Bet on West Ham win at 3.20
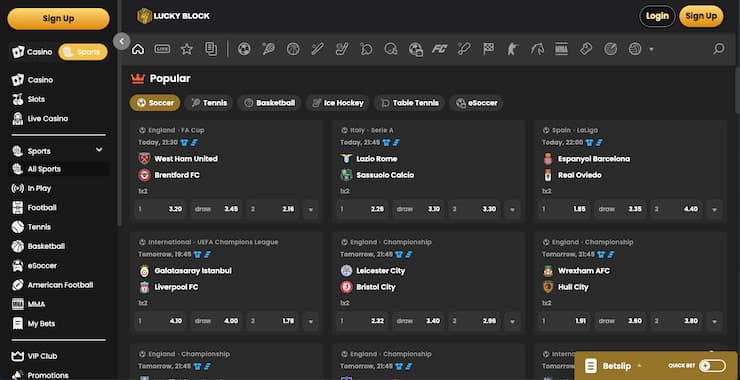740x380 pixels. pos(160,209)
